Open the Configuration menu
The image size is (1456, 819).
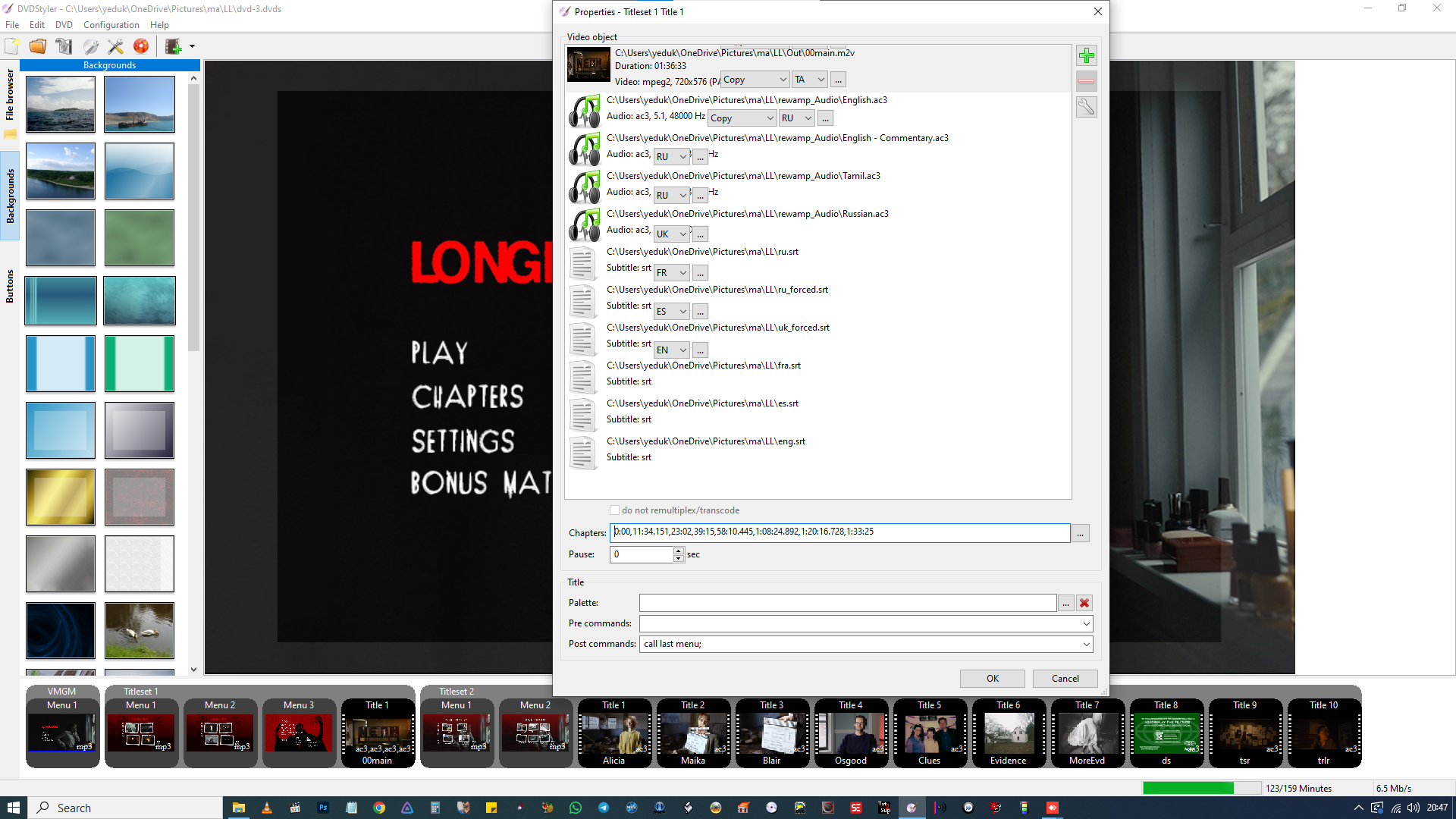pos(111,25)
